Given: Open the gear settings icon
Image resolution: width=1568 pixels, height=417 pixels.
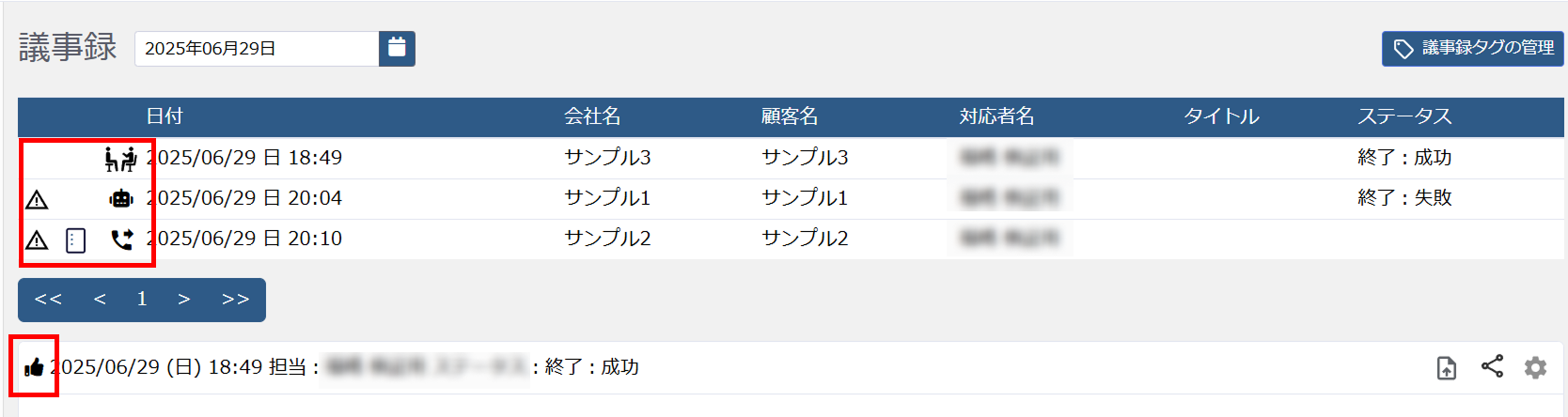Looking at the screenshot, I should click(1535, 367).
